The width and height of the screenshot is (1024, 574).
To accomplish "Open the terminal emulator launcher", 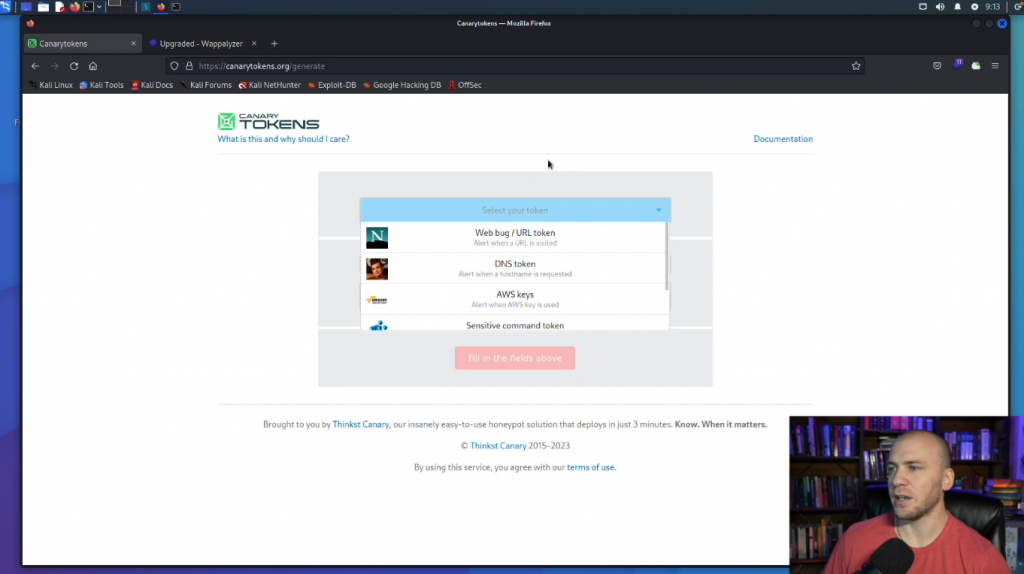I will click(x=89, y=7).
